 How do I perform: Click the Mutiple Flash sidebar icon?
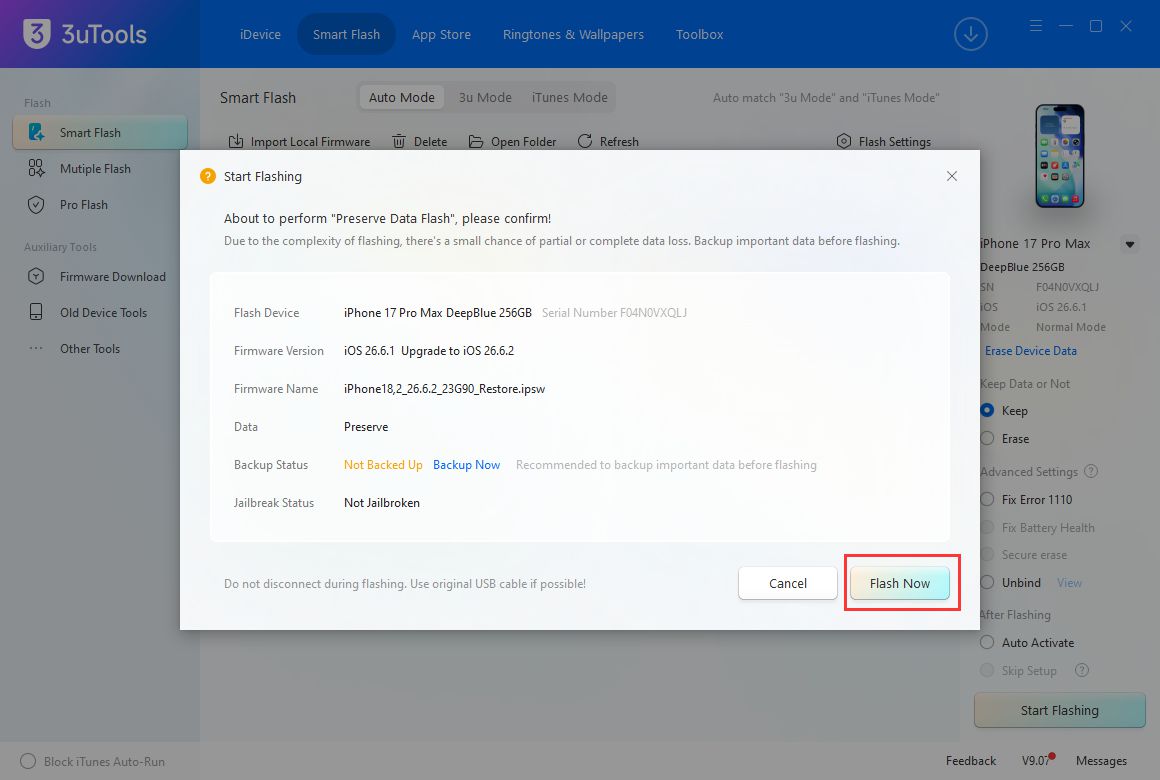tap(36, 169)
